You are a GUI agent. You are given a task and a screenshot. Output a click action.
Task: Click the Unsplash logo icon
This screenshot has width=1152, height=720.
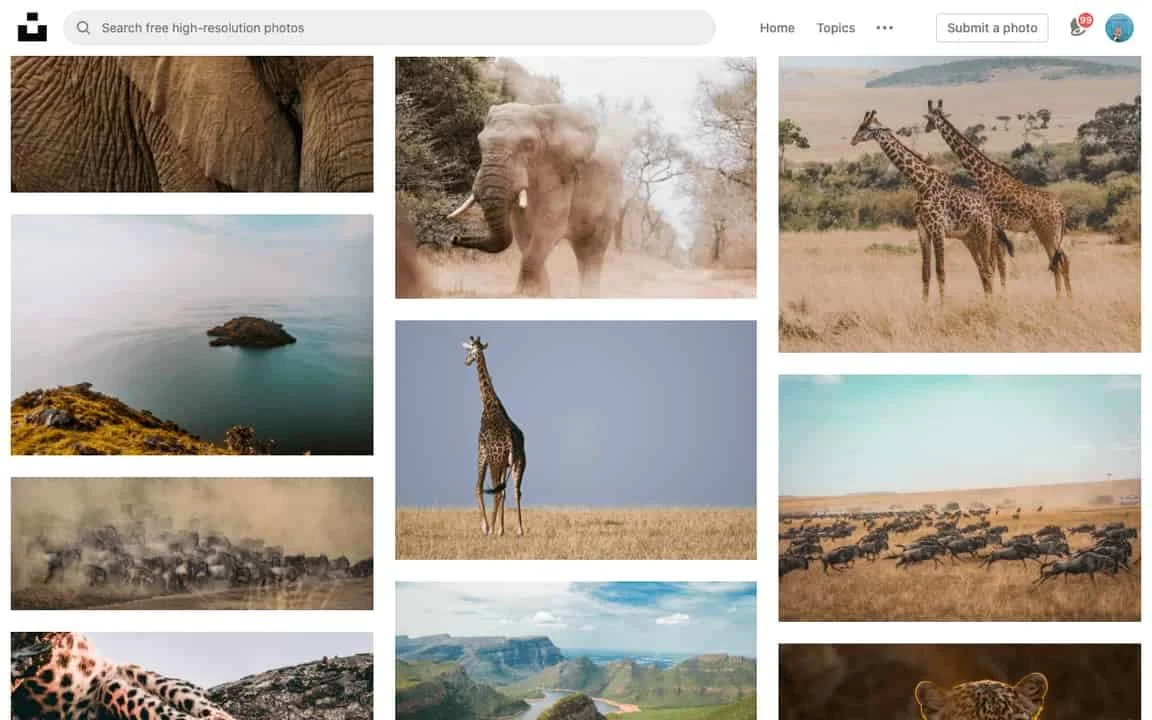[32, 28]
